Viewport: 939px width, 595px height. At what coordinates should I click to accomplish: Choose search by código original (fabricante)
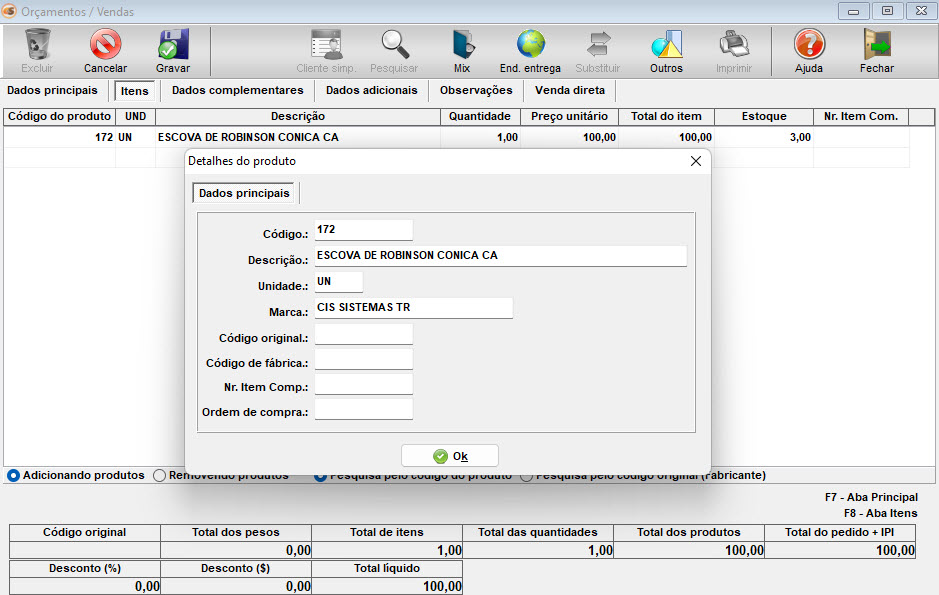click(x=527, y=476)
